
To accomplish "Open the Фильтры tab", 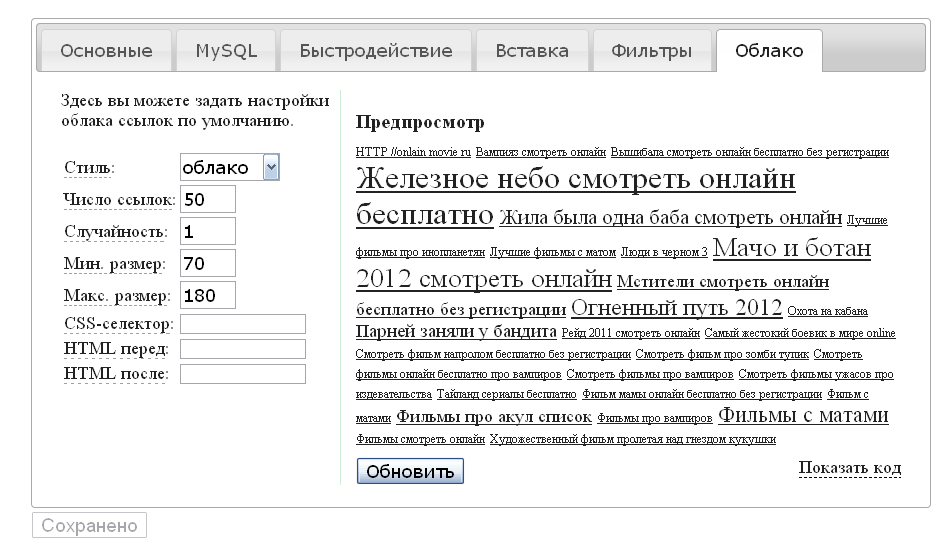I will coord(651,51).
